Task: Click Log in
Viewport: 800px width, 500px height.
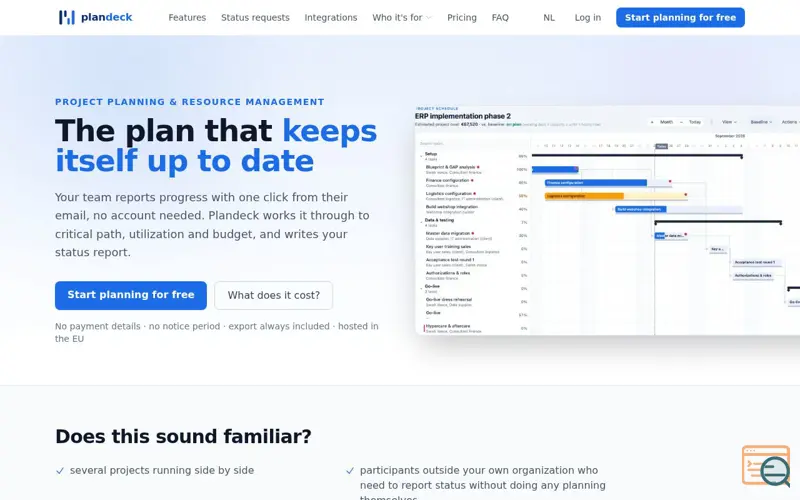Action: (588, 17)
